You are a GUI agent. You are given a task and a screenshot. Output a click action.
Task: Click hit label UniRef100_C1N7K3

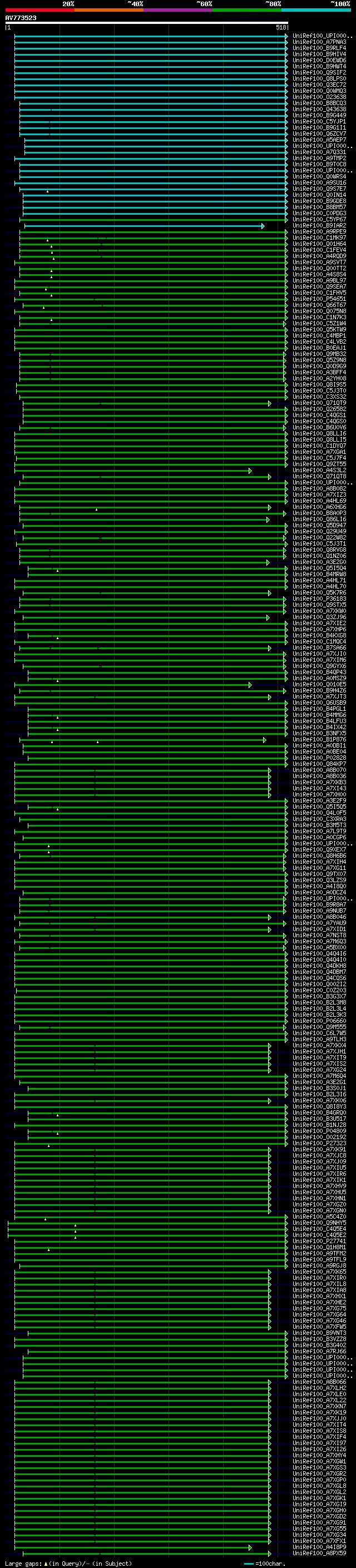pos(319,318)
